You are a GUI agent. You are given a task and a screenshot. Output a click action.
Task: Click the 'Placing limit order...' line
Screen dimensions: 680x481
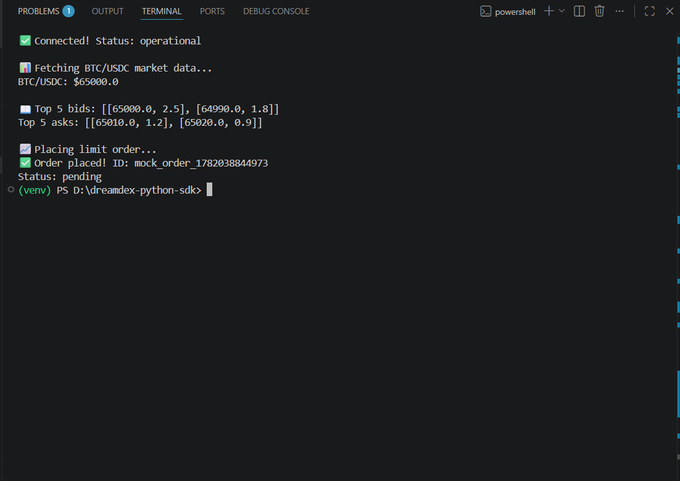click(88, 149)
